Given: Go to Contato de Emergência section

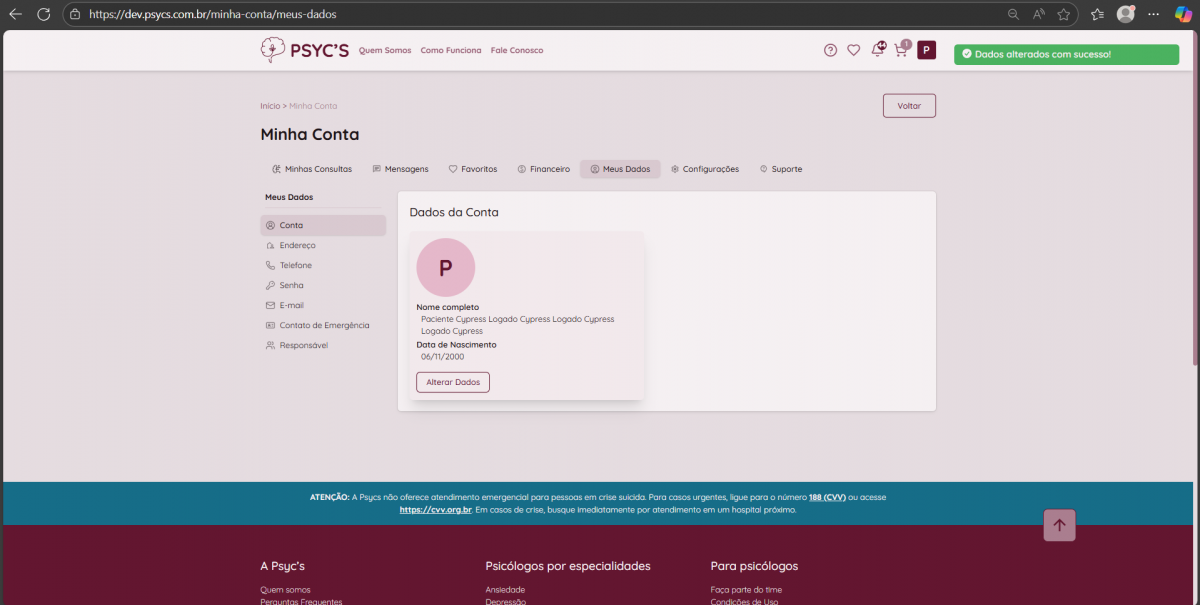Looking at the screenshot, I should point(324,325).
